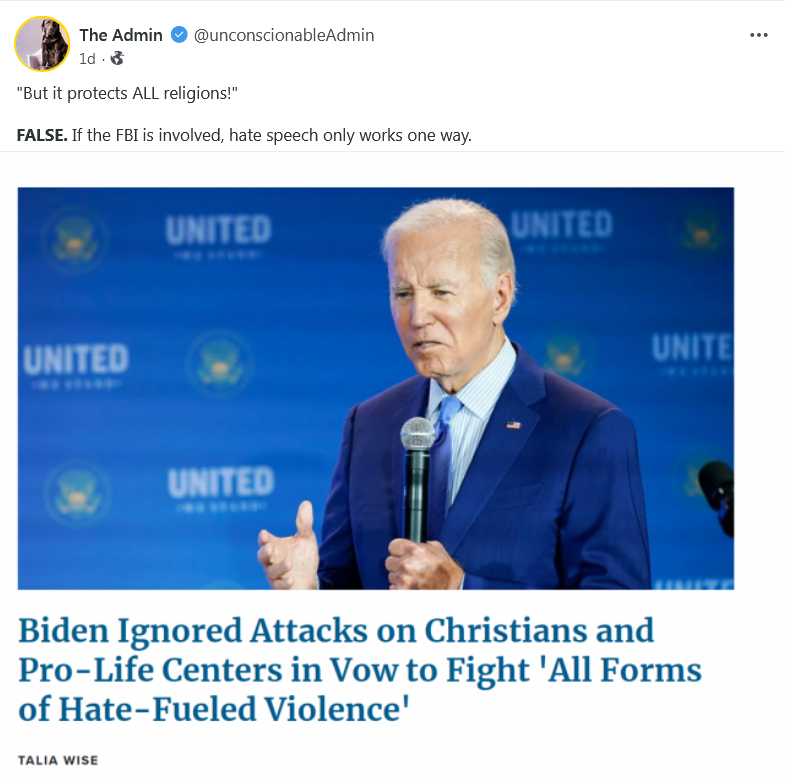This screenshot has width=789, height=784.
Task: Visit the @unconscionableAdmin handle
Action: tap(284, 35)
